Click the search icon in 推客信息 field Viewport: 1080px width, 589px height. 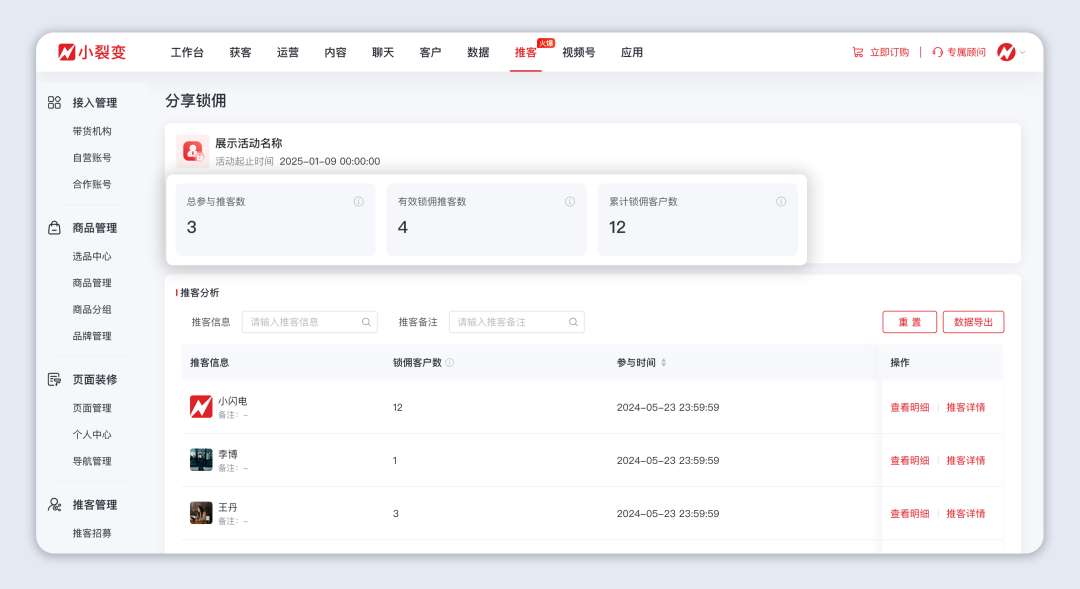366,322
